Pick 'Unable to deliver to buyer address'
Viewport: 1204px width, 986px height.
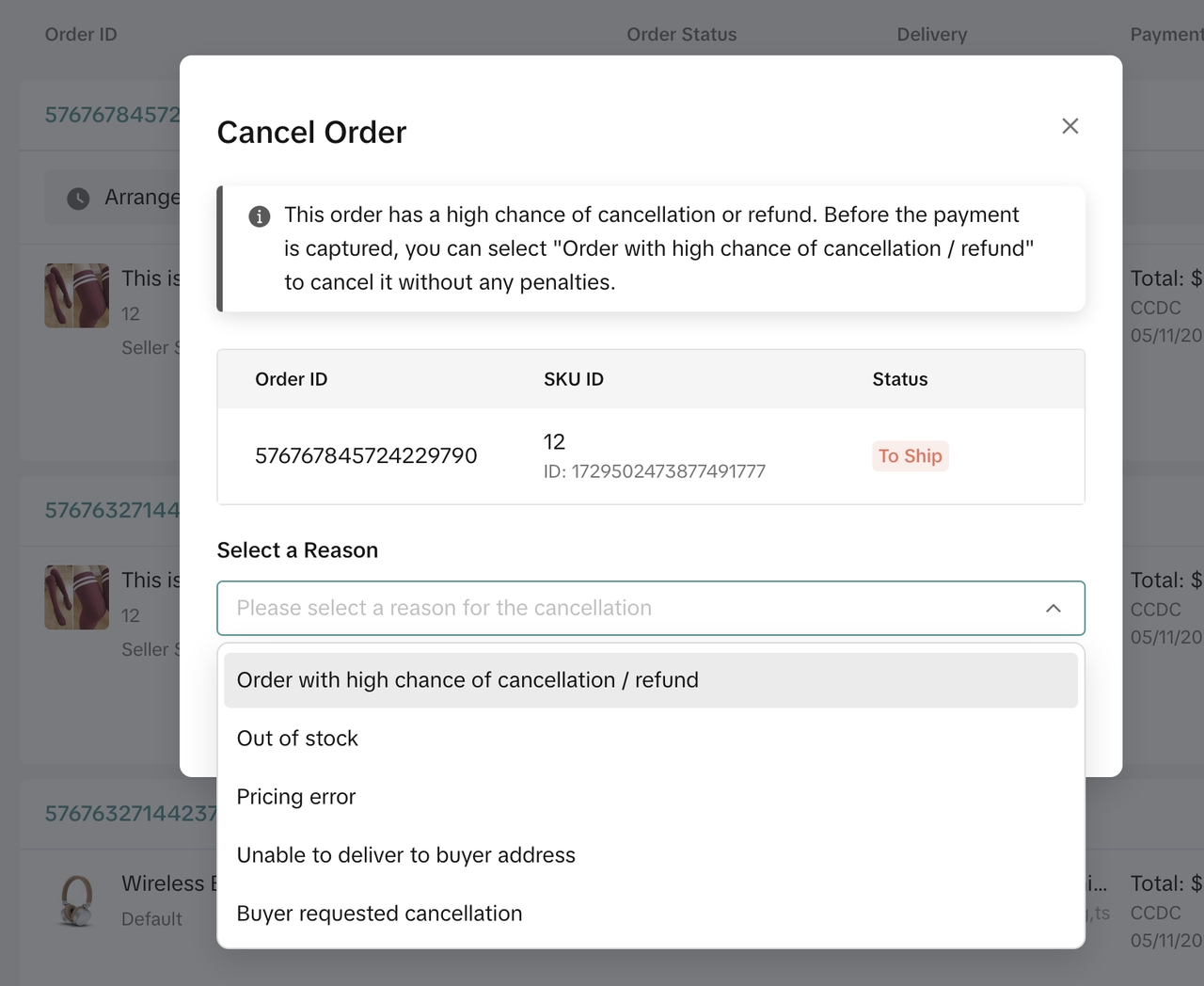tap(405, 855)
